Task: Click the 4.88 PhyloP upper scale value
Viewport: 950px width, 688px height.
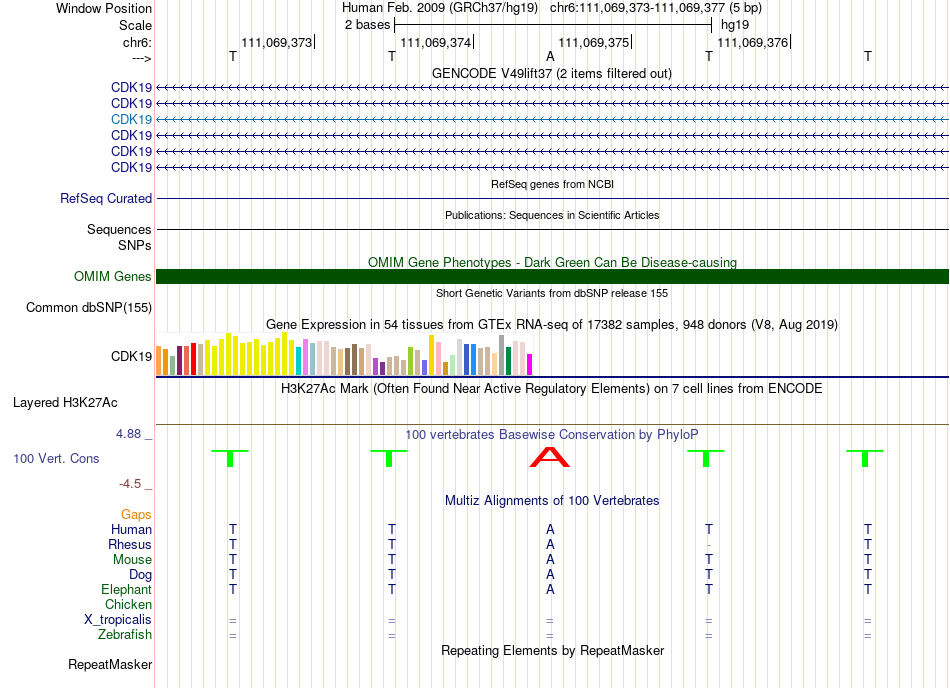Action: click(x=128, y=434)
